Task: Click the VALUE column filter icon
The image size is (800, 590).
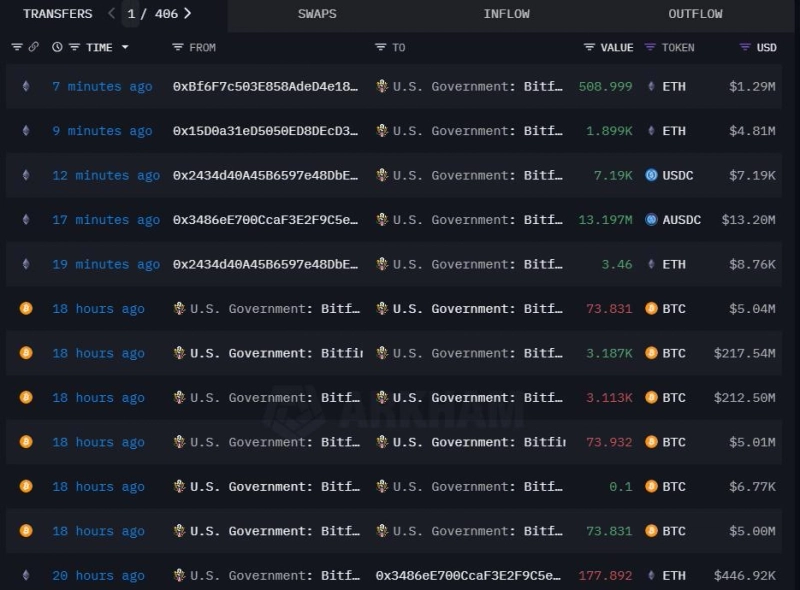Action: tap(590, 47)
